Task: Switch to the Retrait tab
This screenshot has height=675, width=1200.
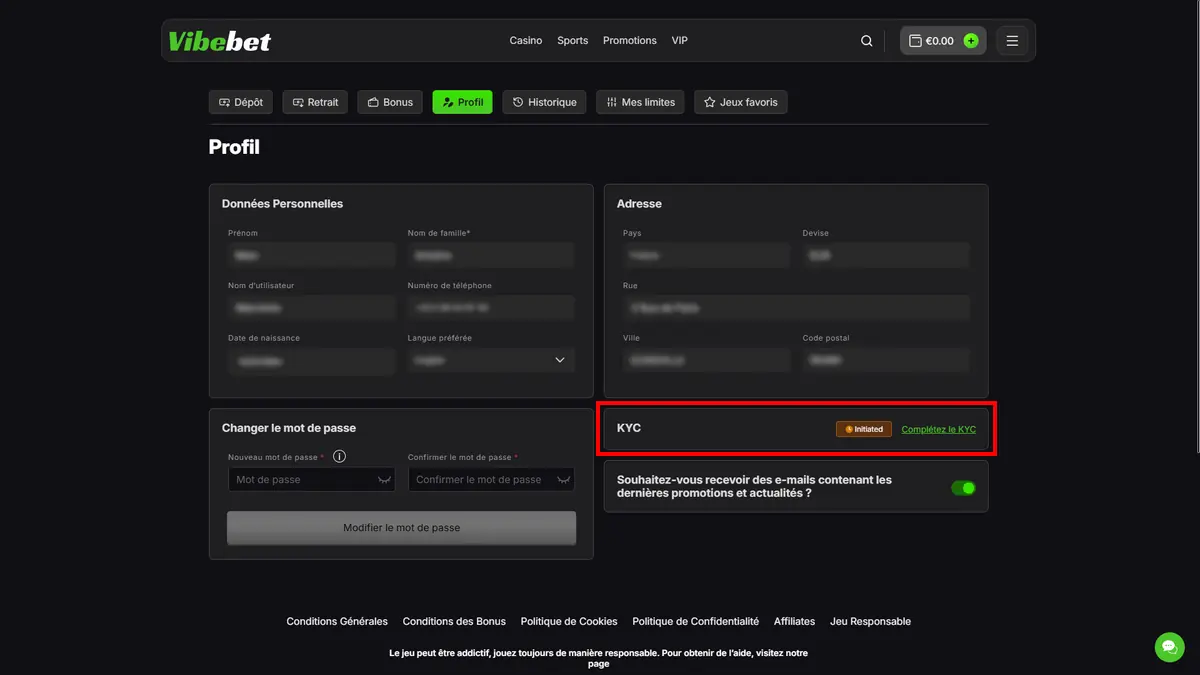Action: tap(315, 102)
